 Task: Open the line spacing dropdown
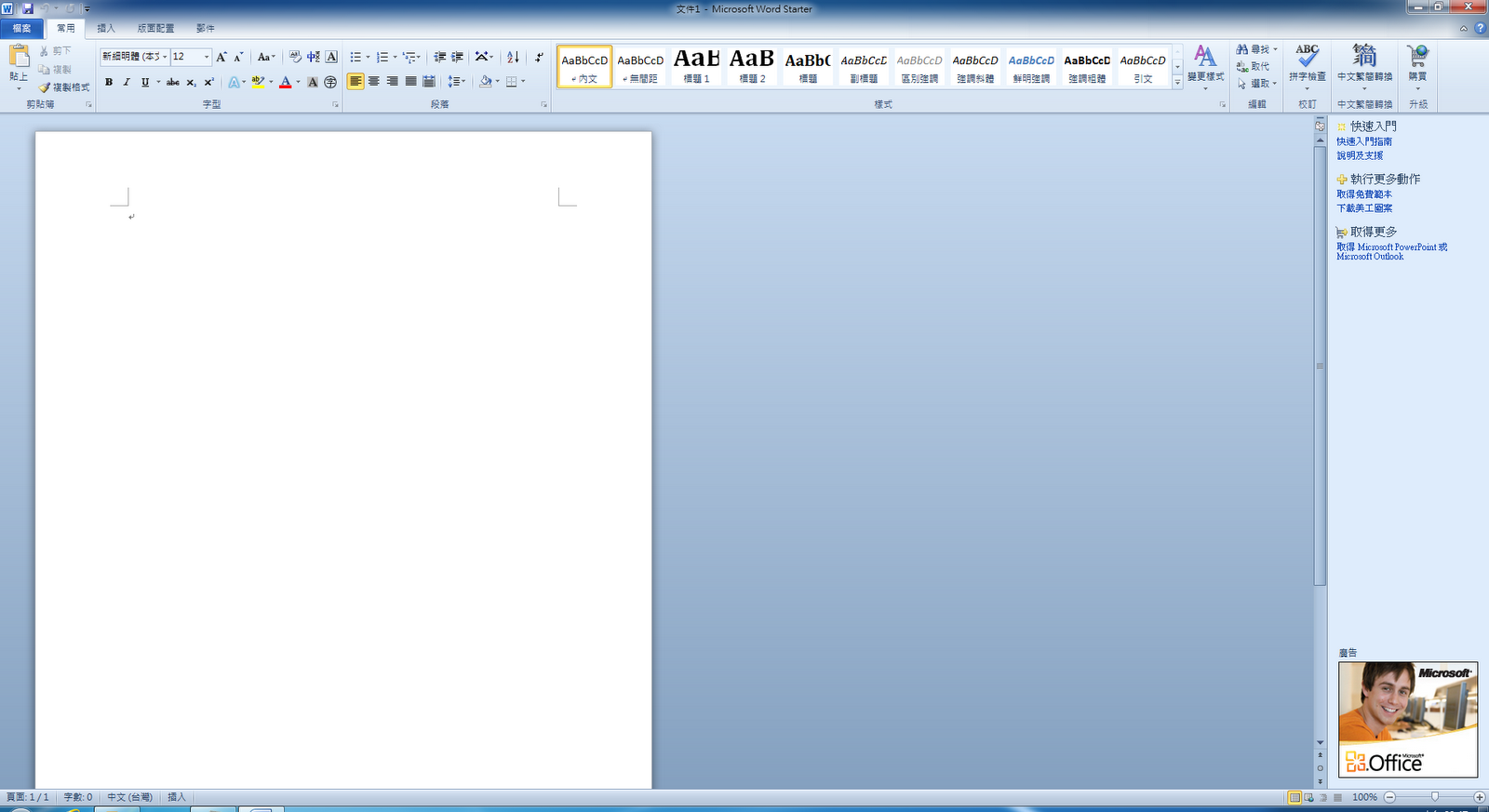click(456, 82)
